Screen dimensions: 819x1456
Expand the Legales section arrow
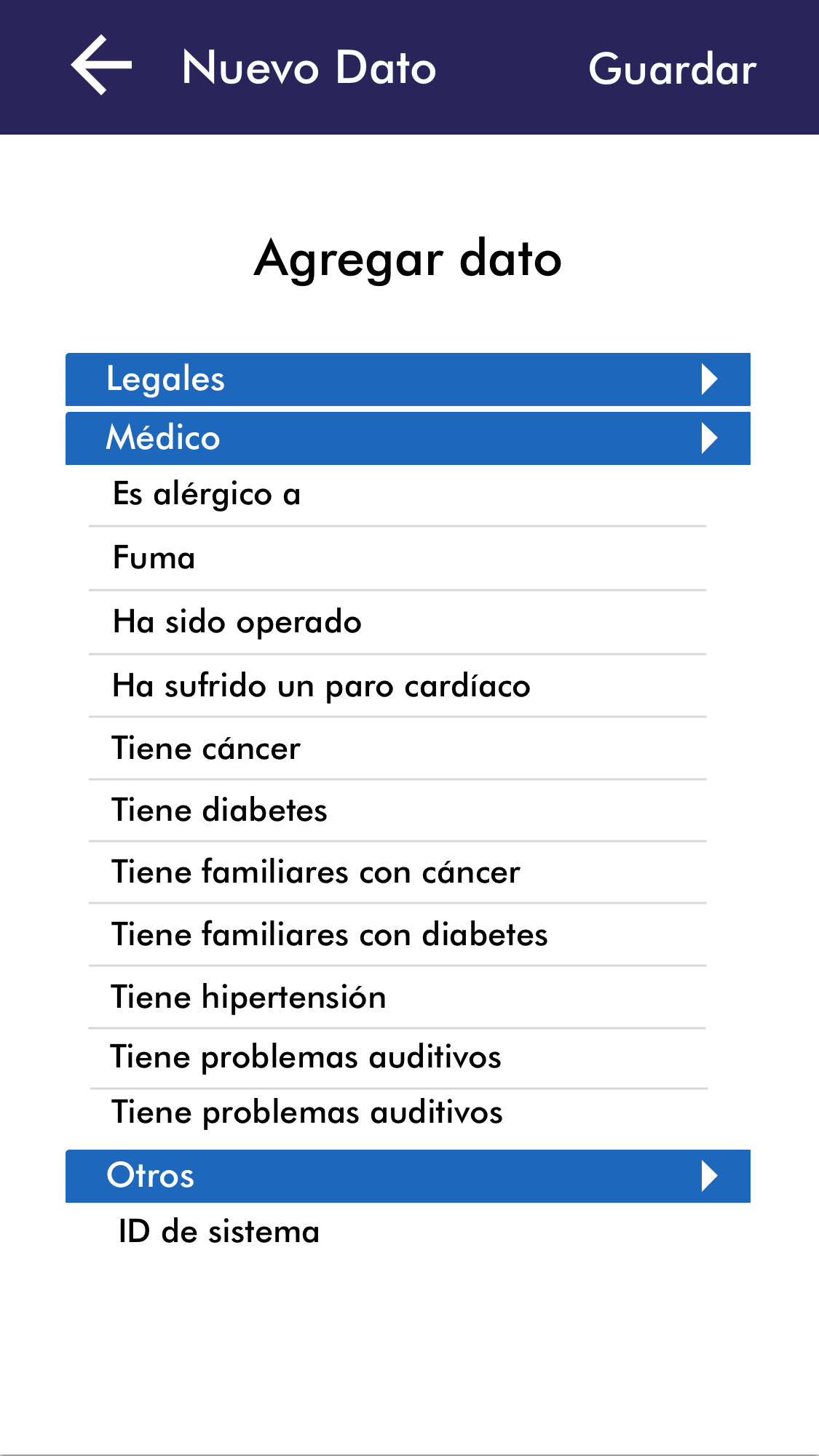click(709, 379)
